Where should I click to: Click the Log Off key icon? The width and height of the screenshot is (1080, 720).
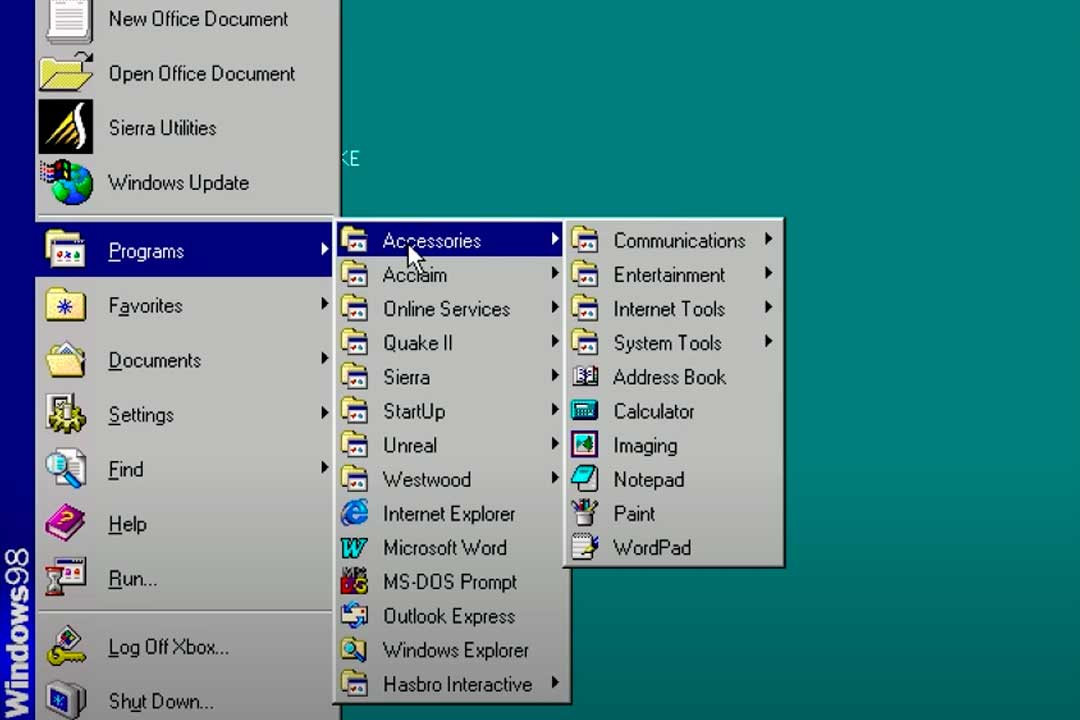[65, 646]
